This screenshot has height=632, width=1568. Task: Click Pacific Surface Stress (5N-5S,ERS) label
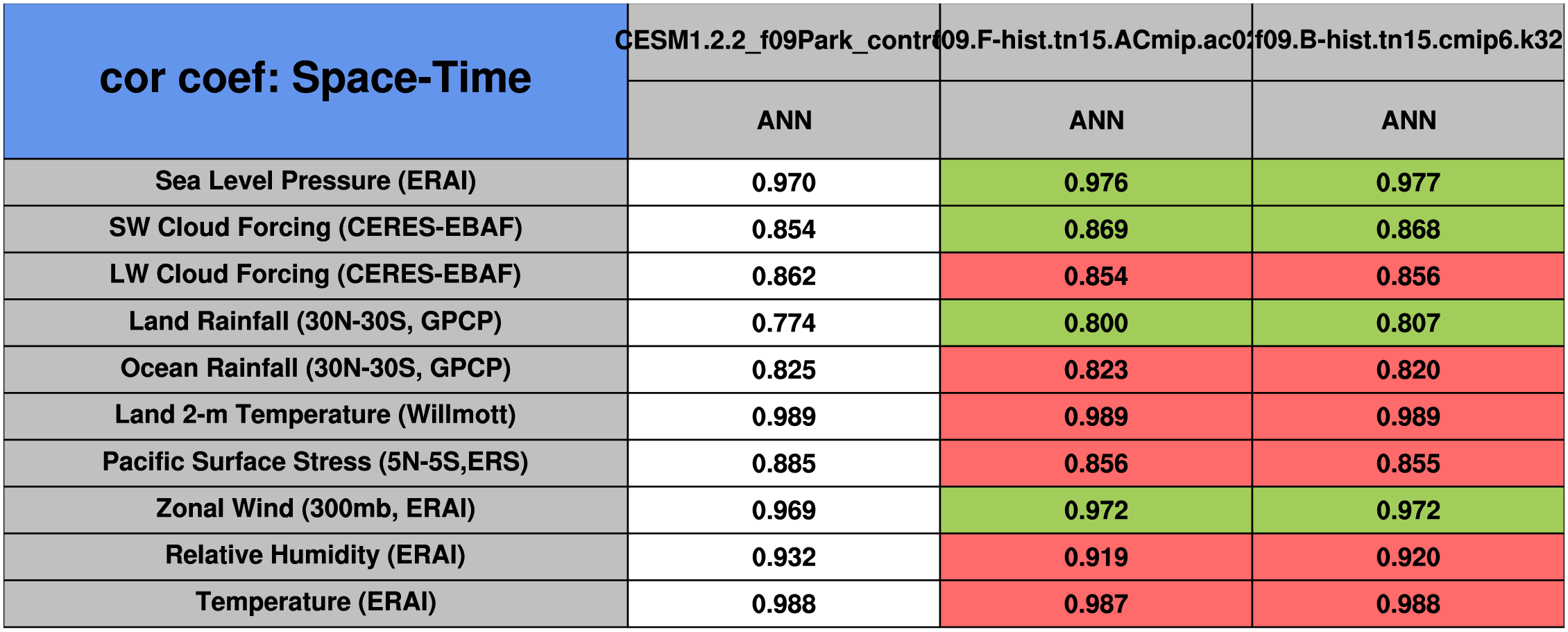click(x=316, y=462)
